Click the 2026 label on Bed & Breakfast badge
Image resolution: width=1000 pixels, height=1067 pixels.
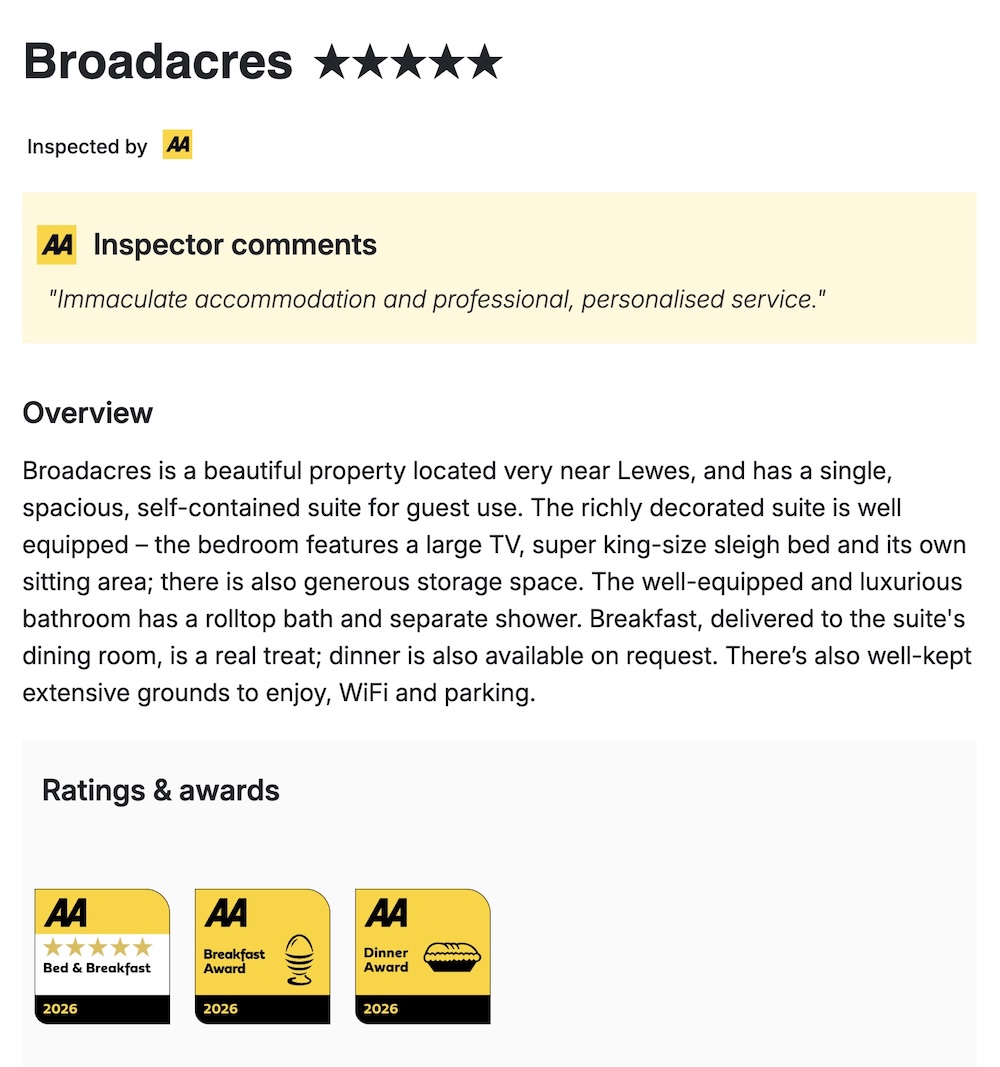click(60, 1009)
